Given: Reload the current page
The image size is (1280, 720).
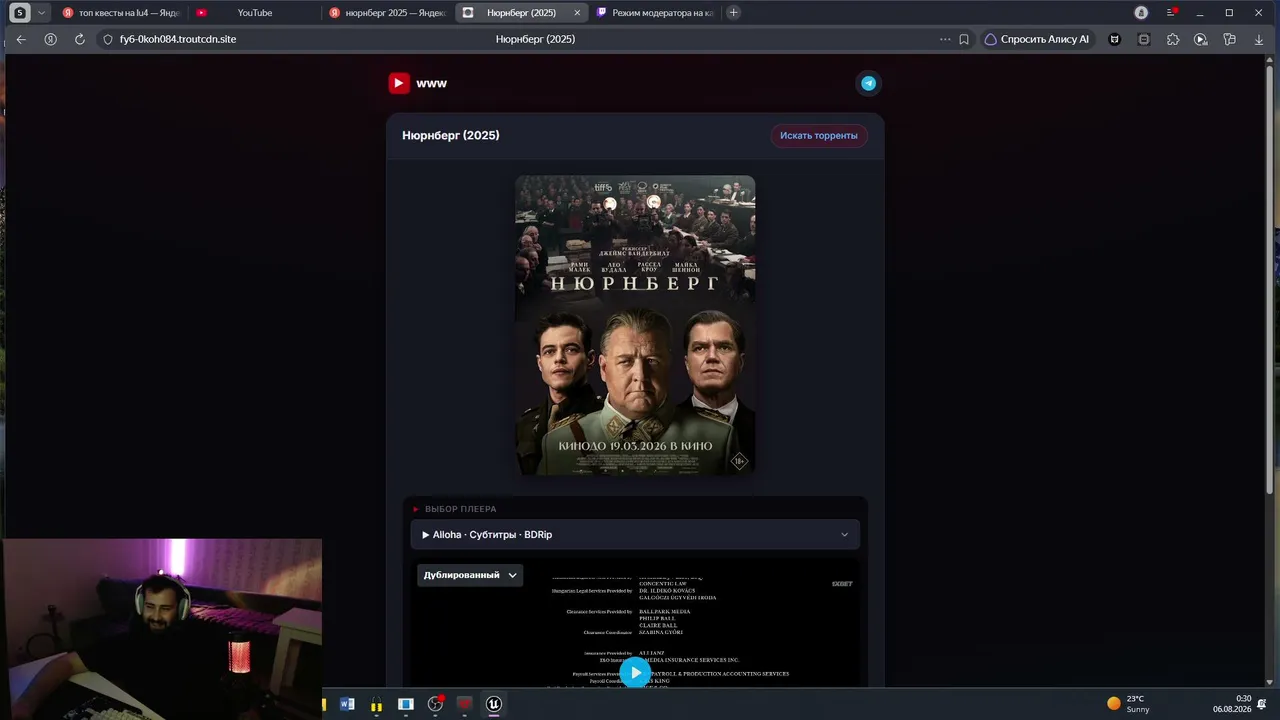Looking at the screenshot, I should pyautogui.click(x=79, y=39).
